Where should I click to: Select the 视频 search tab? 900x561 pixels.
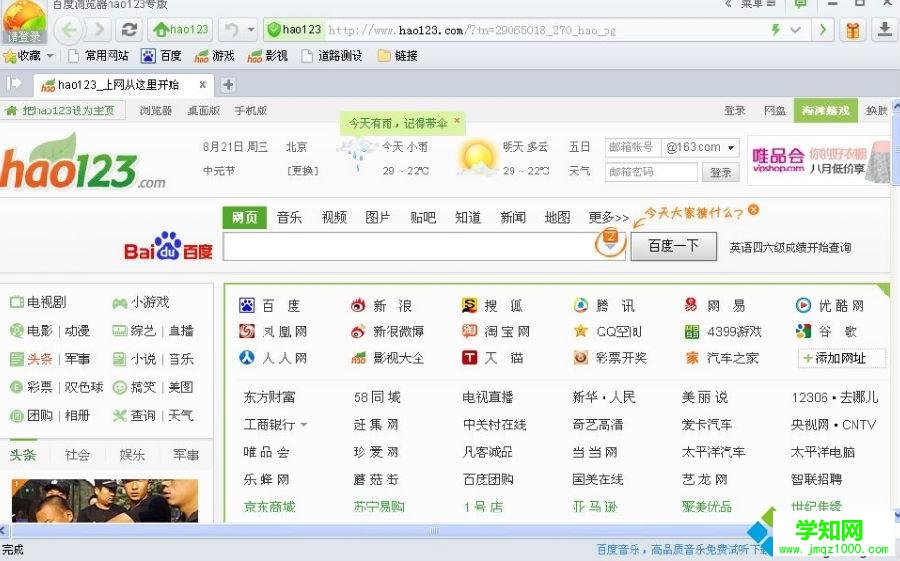(x=334, y=218)
